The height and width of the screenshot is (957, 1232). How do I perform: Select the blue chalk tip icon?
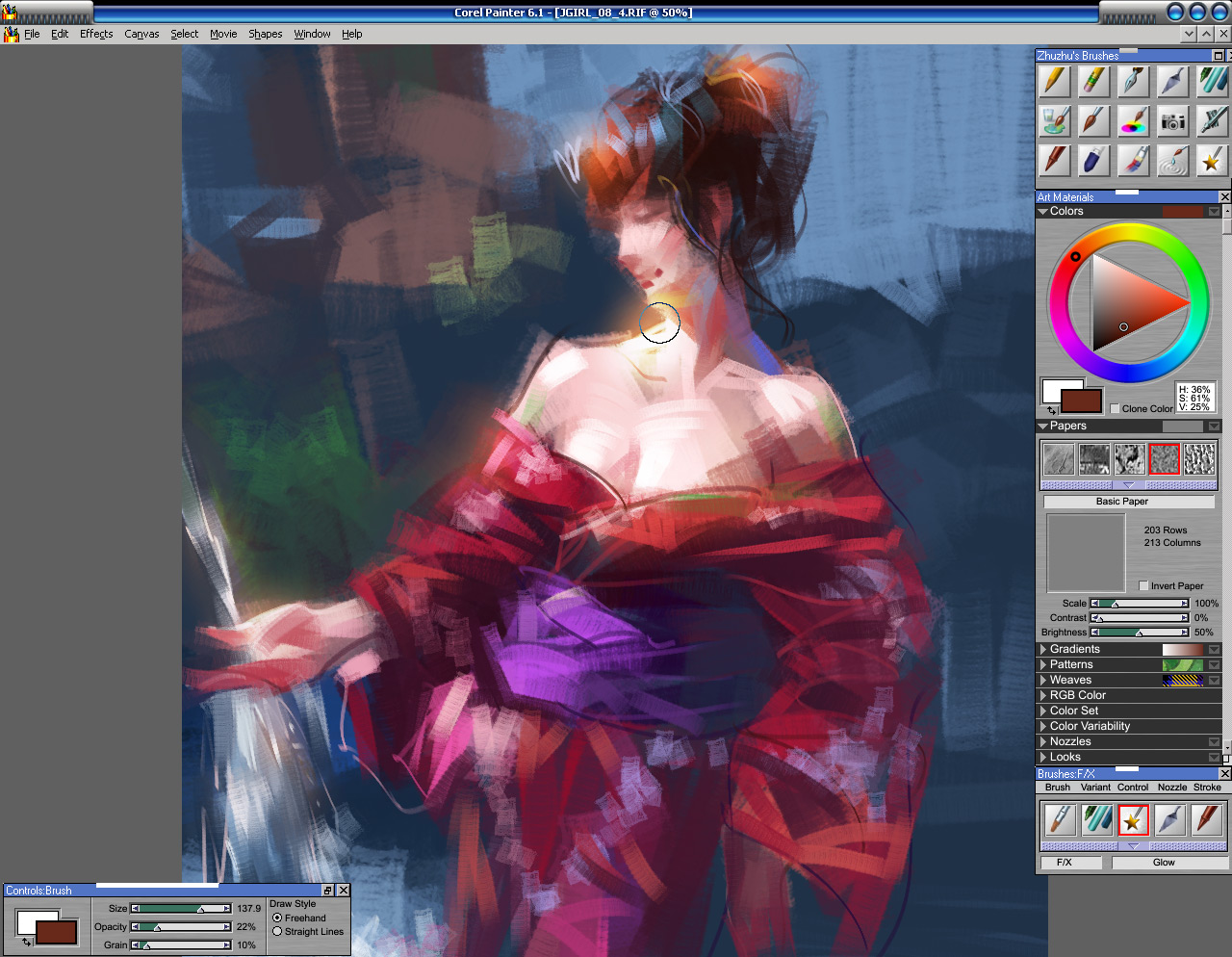pos(1094,160)
